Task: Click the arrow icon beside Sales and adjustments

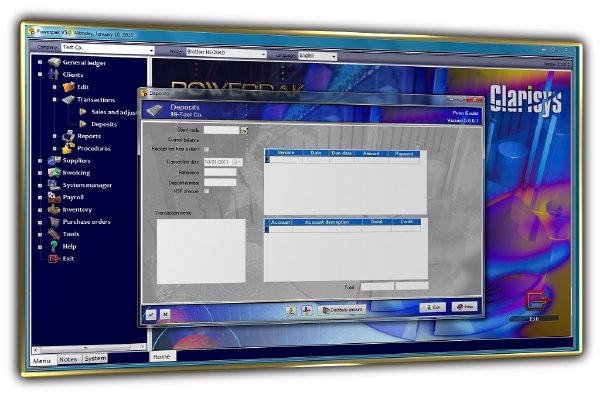Action: point(83,112)
